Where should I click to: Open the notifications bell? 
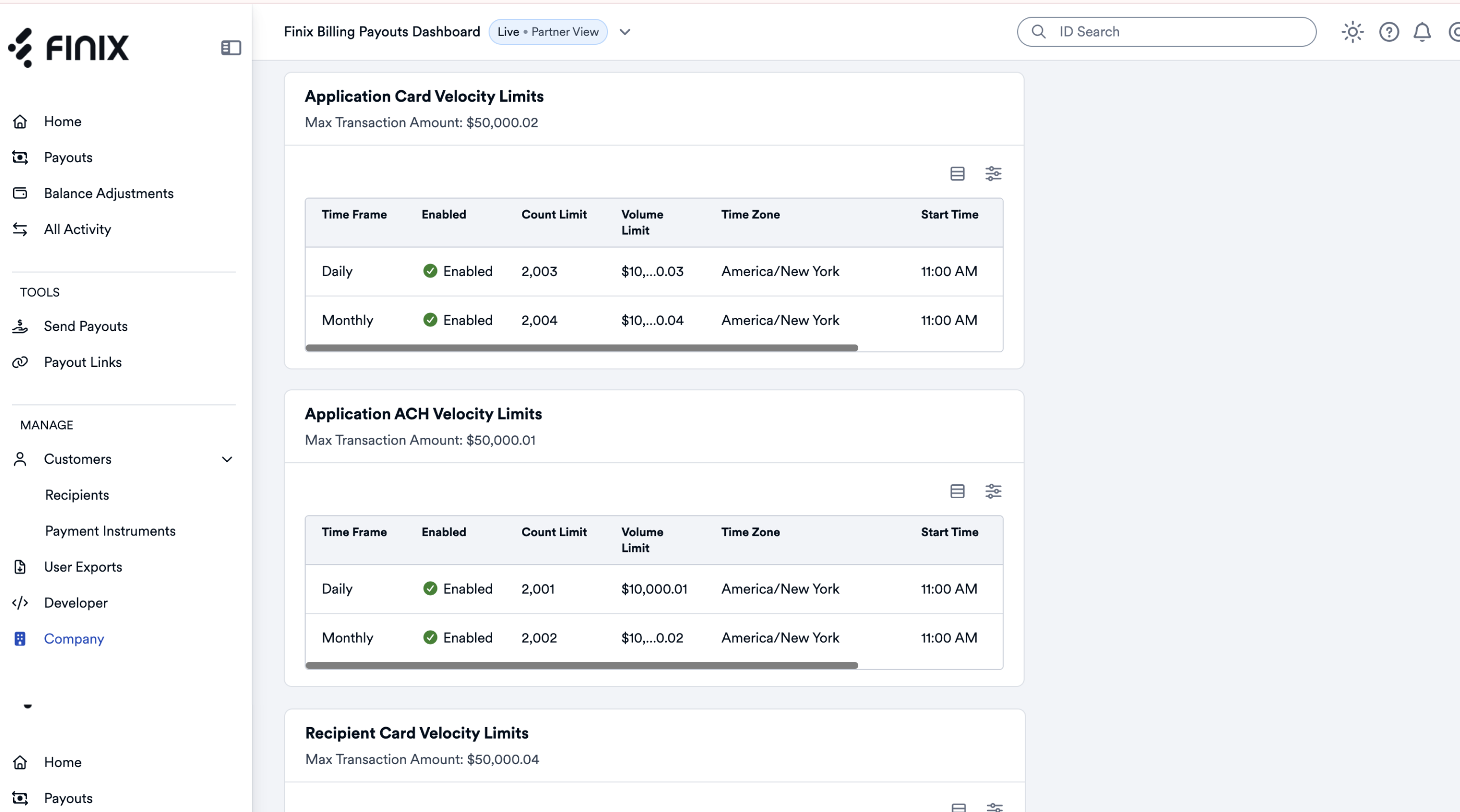point(1421,32)
